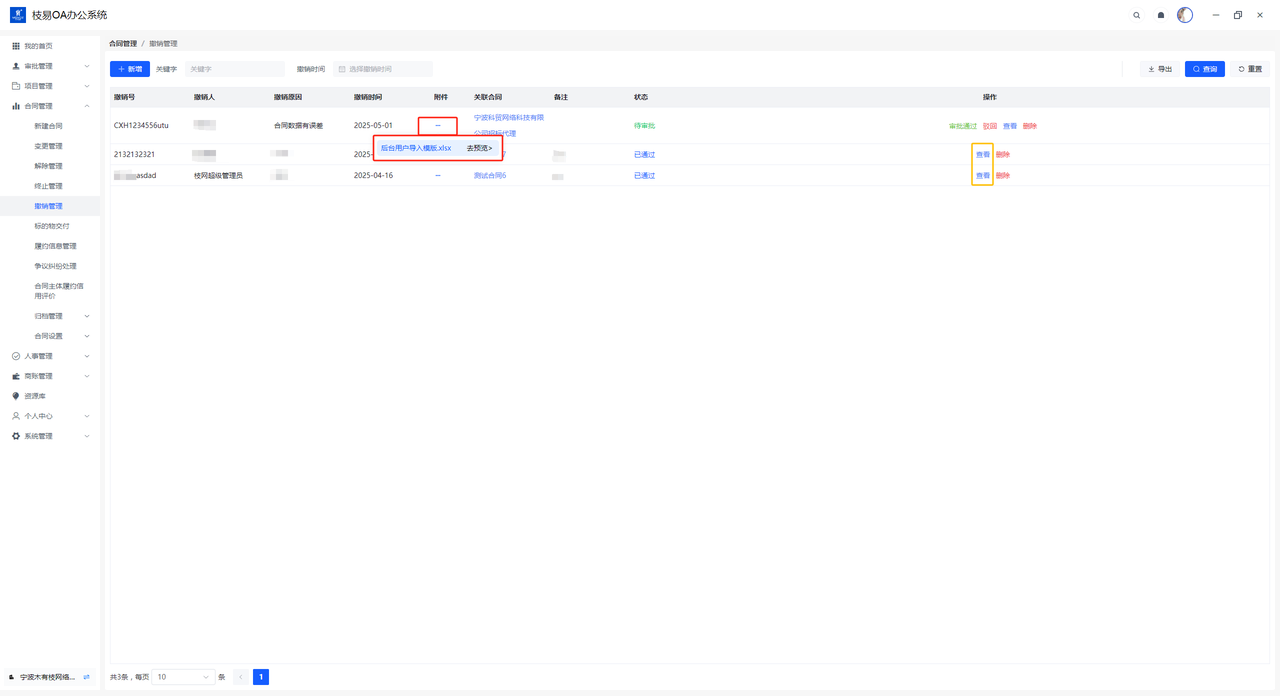Click the 我的首页 grid icon
This screenshot has height=696, width=1280.
click(x=16, y=46)
